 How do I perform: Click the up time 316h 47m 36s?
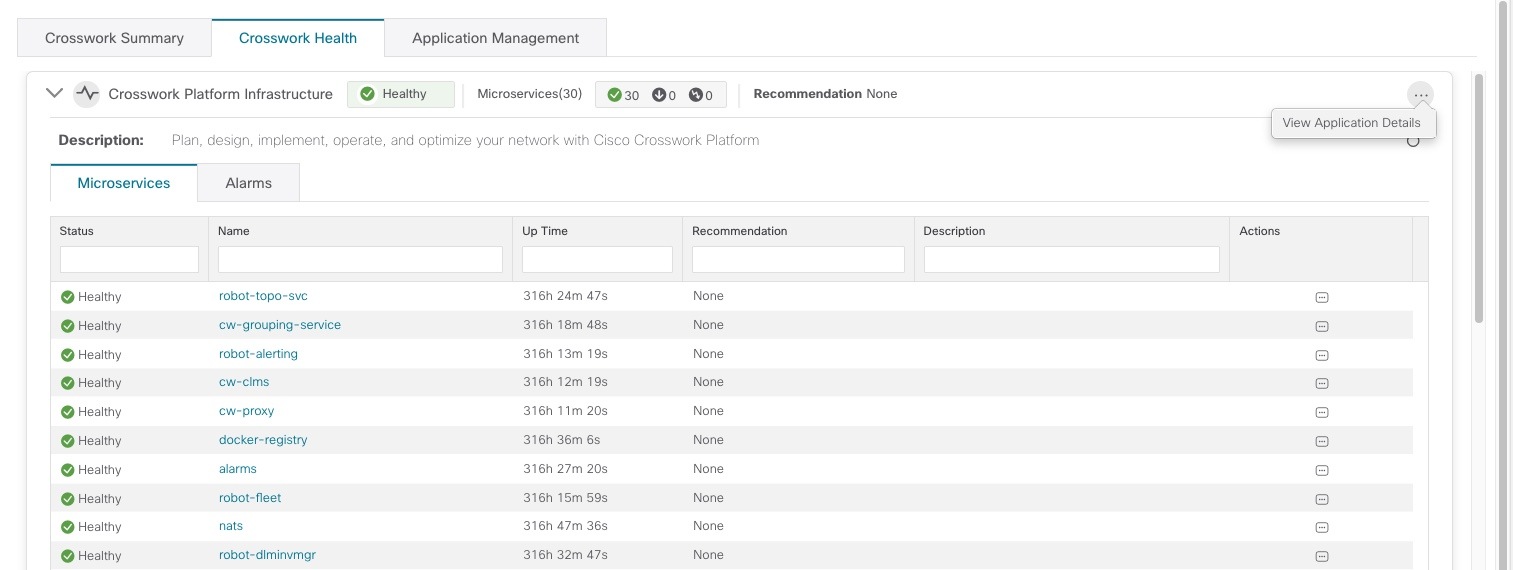point(565,526)
